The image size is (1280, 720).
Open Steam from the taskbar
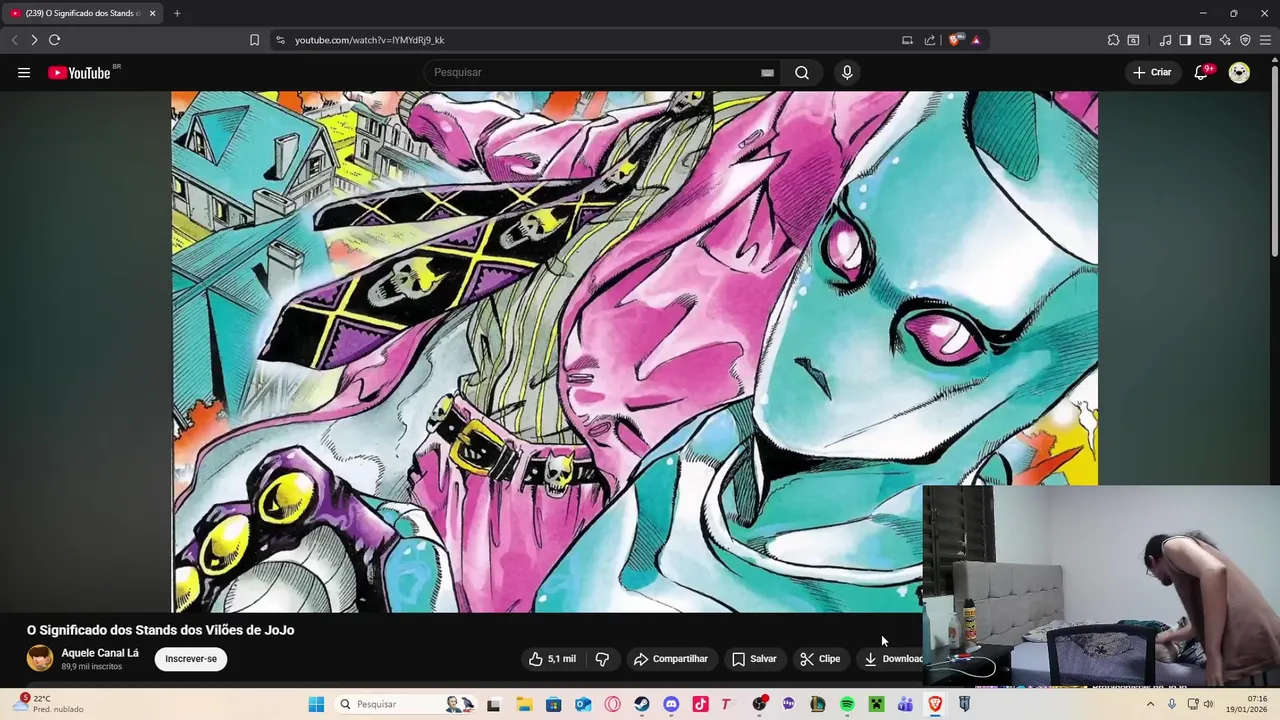(642, 704)
